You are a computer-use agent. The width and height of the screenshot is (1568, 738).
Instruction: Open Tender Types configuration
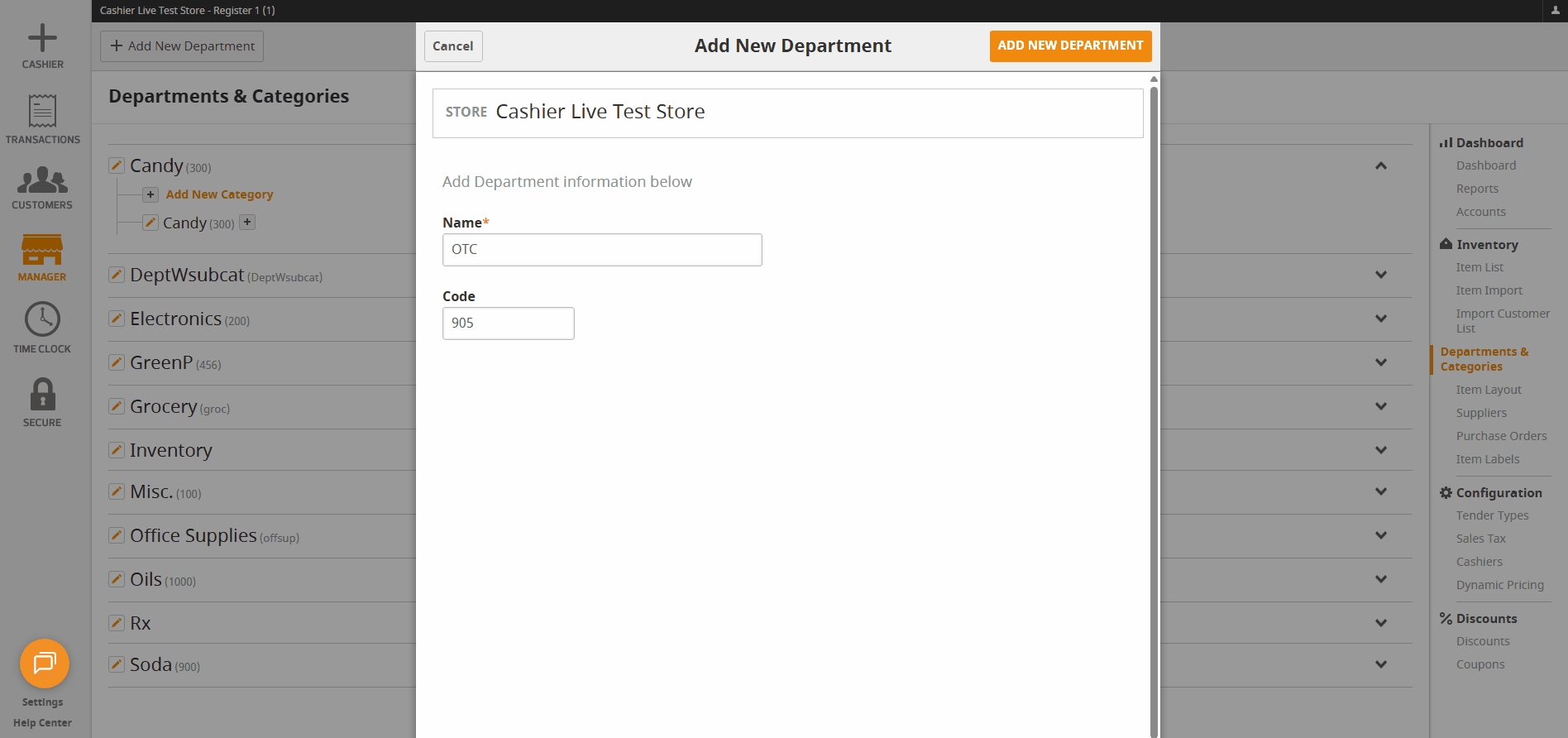(1492, 515)
